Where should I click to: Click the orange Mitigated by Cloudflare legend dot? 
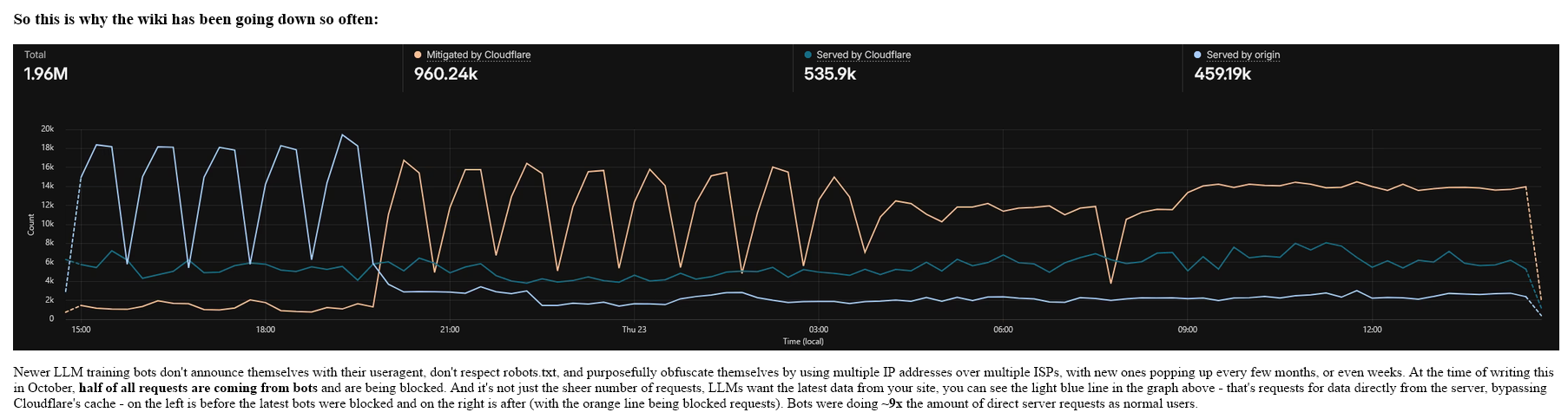tap(418, 55)
